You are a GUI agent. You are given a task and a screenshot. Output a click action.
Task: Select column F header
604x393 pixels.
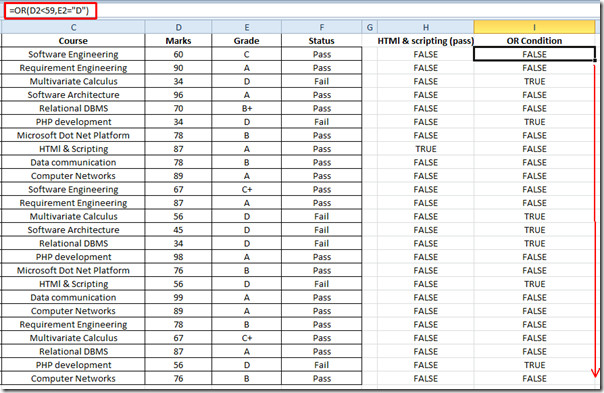(322, 27)
